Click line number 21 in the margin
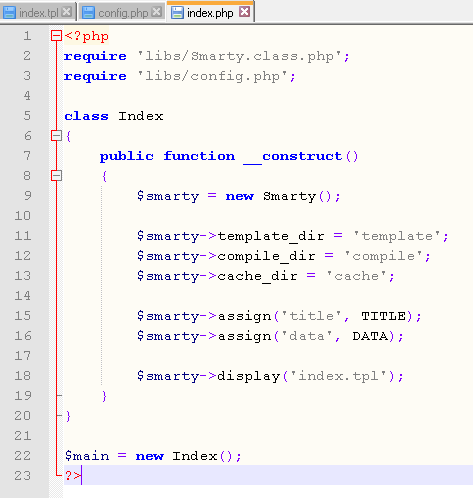Viewport: 473px width, 498px height. coord(23,436)
